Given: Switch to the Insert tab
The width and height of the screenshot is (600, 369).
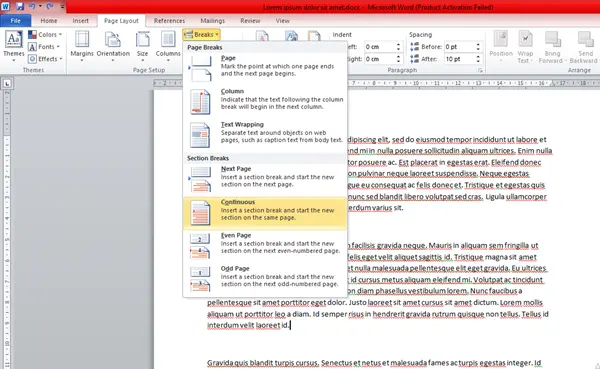Looking at the screenshot, I should coord(80,21).
